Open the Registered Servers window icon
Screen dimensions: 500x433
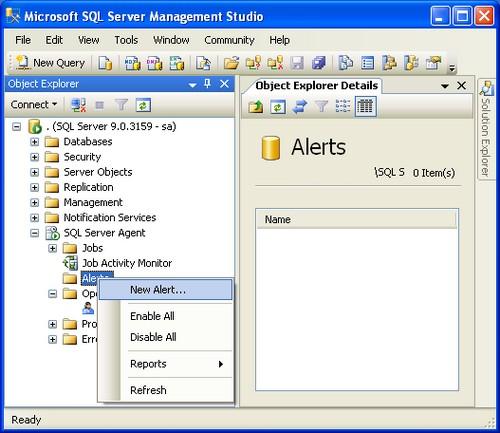click(x=346, y=63)
